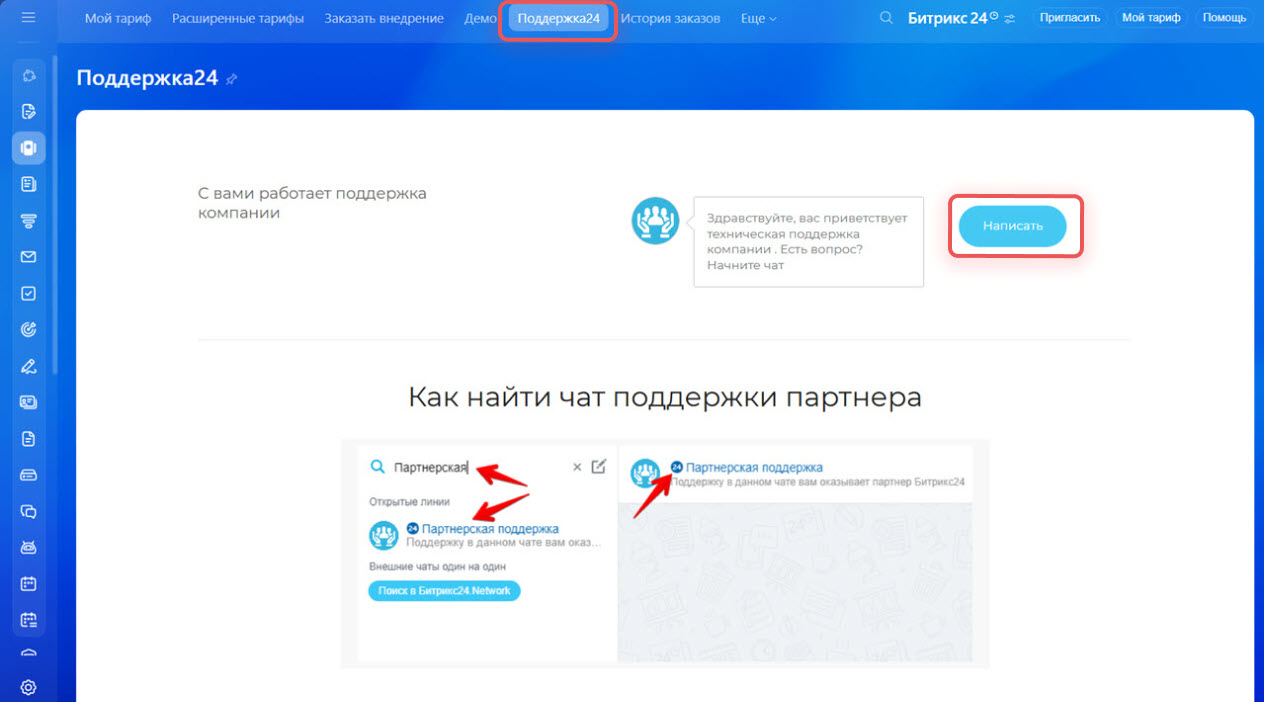Image resolution: width=1264 pixels, height=702 pixels.
Task: Click the Написать button to start chat
Action: pos(1013,226)
